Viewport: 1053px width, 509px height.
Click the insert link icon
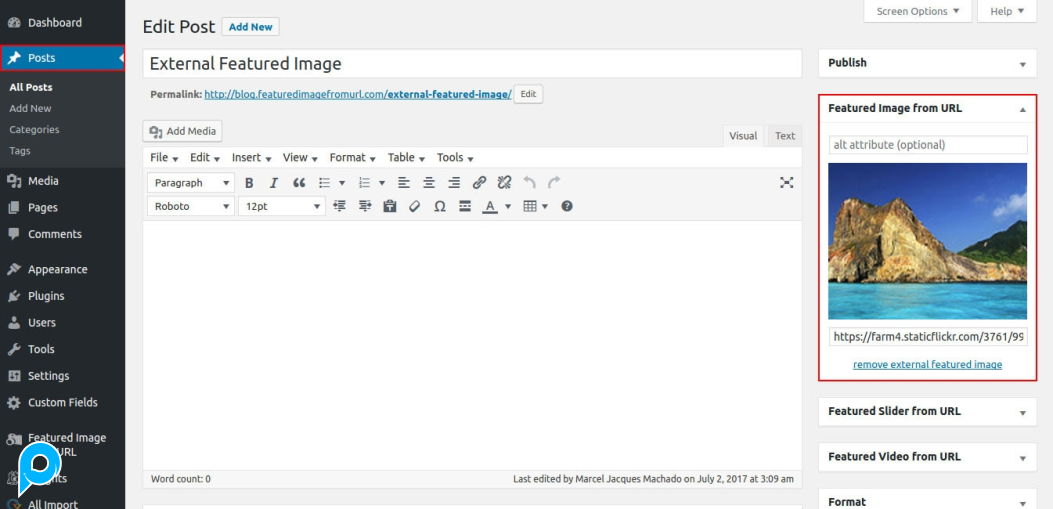point(479,183)
